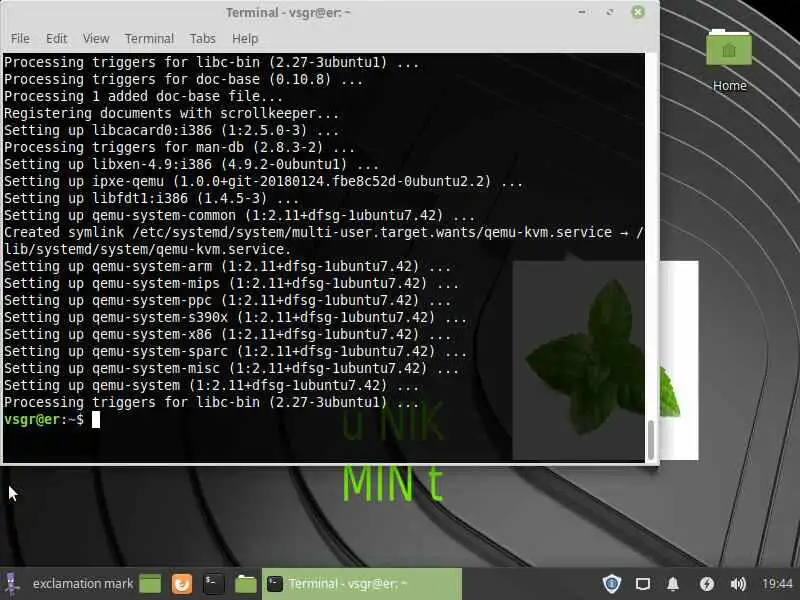Click the terminal vertical scrollbar handle
Image resolution: width=800 pixels, height=600 pixels.
pyautogui.click(x=651, y=440)
